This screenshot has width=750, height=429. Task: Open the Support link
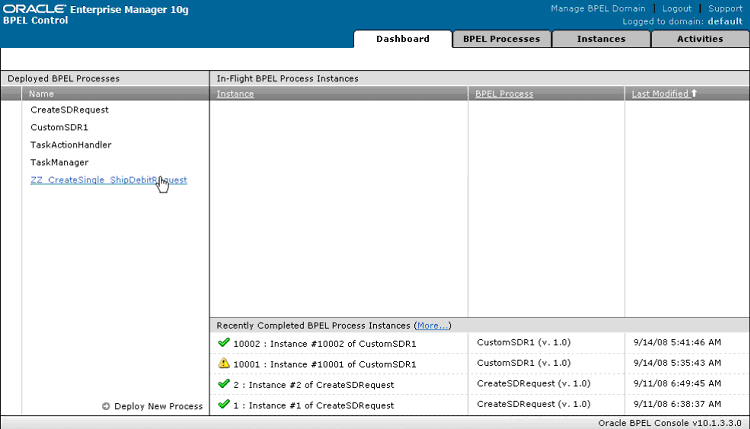(725, 9)
